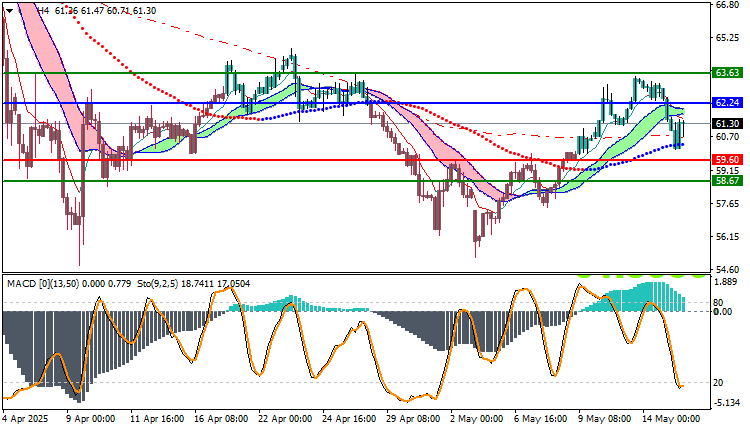
Task: Click the 66.80 price axis value
Action: coord(727,5)
